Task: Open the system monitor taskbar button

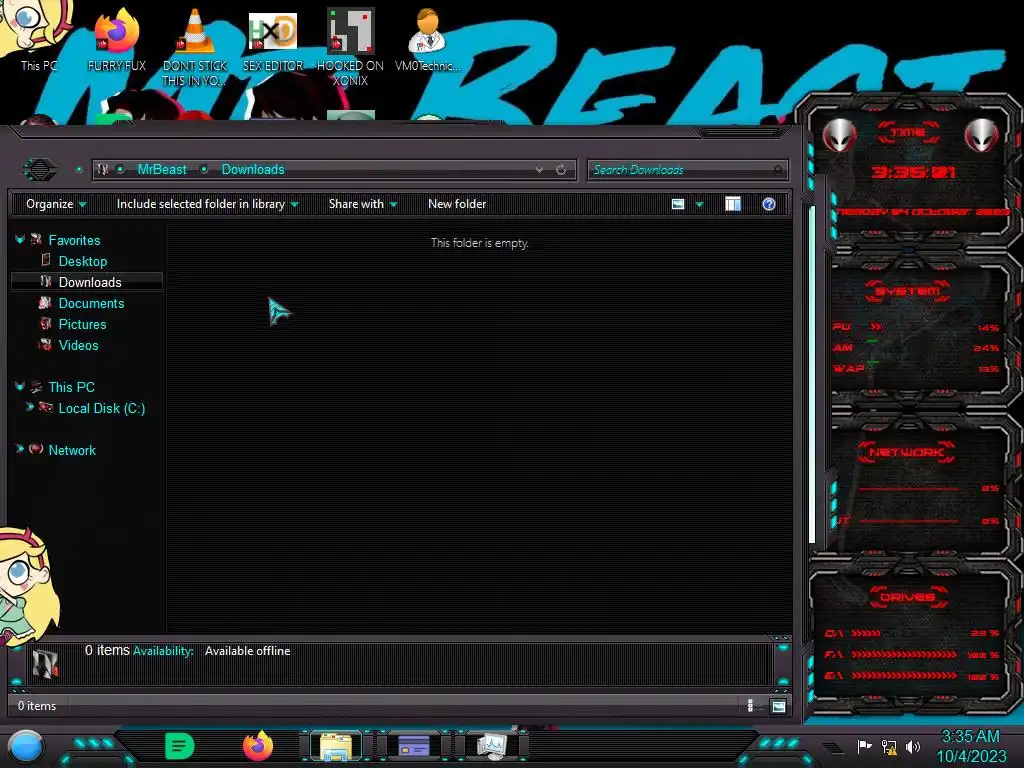Action: 491,746
